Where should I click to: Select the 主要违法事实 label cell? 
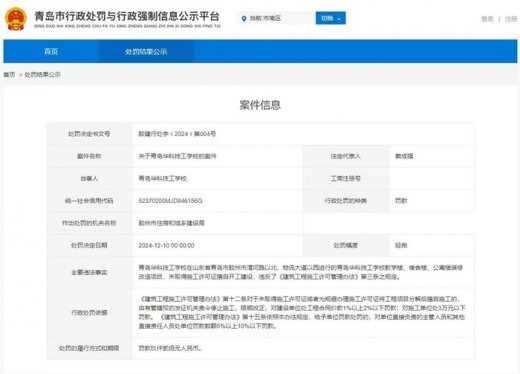coord(89,273)
